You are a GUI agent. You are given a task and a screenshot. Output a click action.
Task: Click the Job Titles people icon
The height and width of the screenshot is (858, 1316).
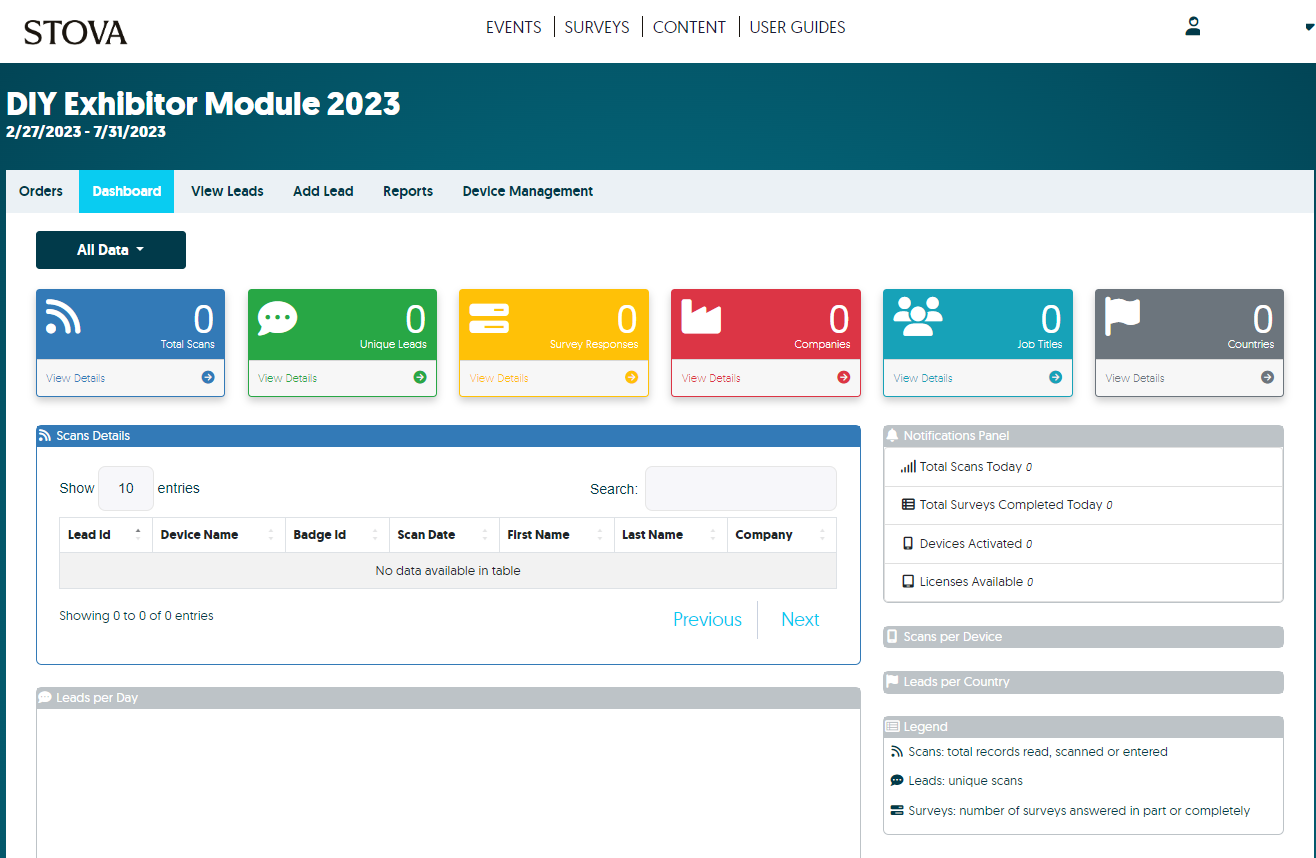tap(918, 316)
